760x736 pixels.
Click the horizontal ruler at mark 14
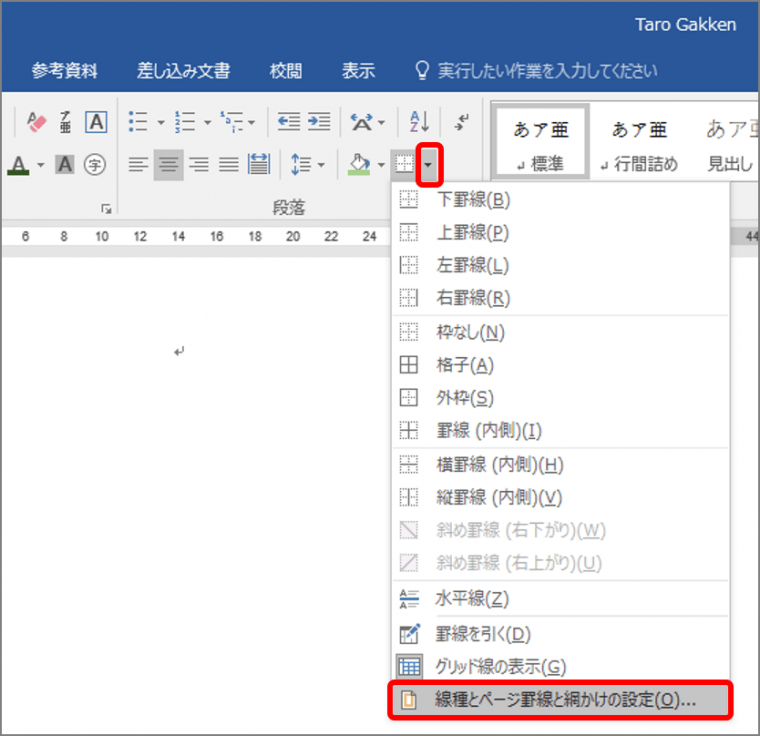[178, 237]
